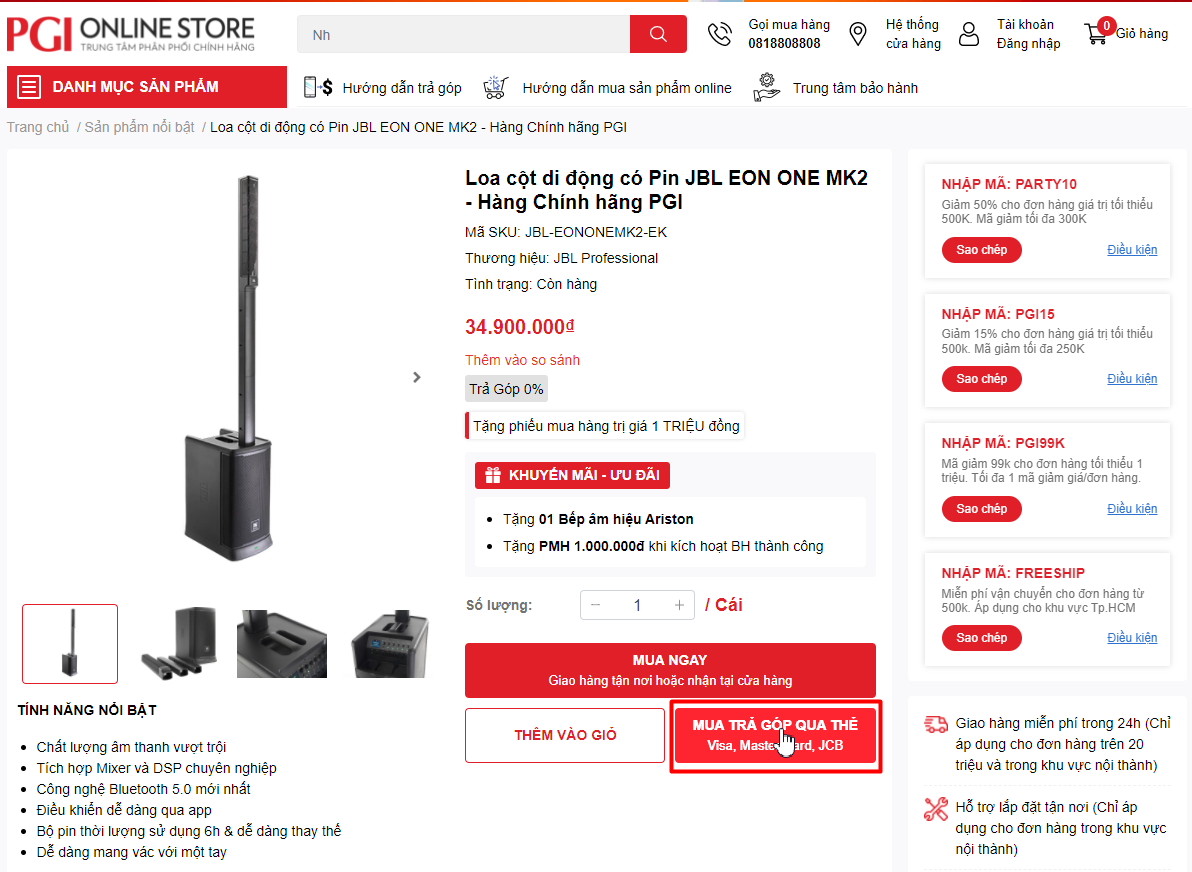Focus the product search input field
The image size is (1192, 872).
pos(463,34)
